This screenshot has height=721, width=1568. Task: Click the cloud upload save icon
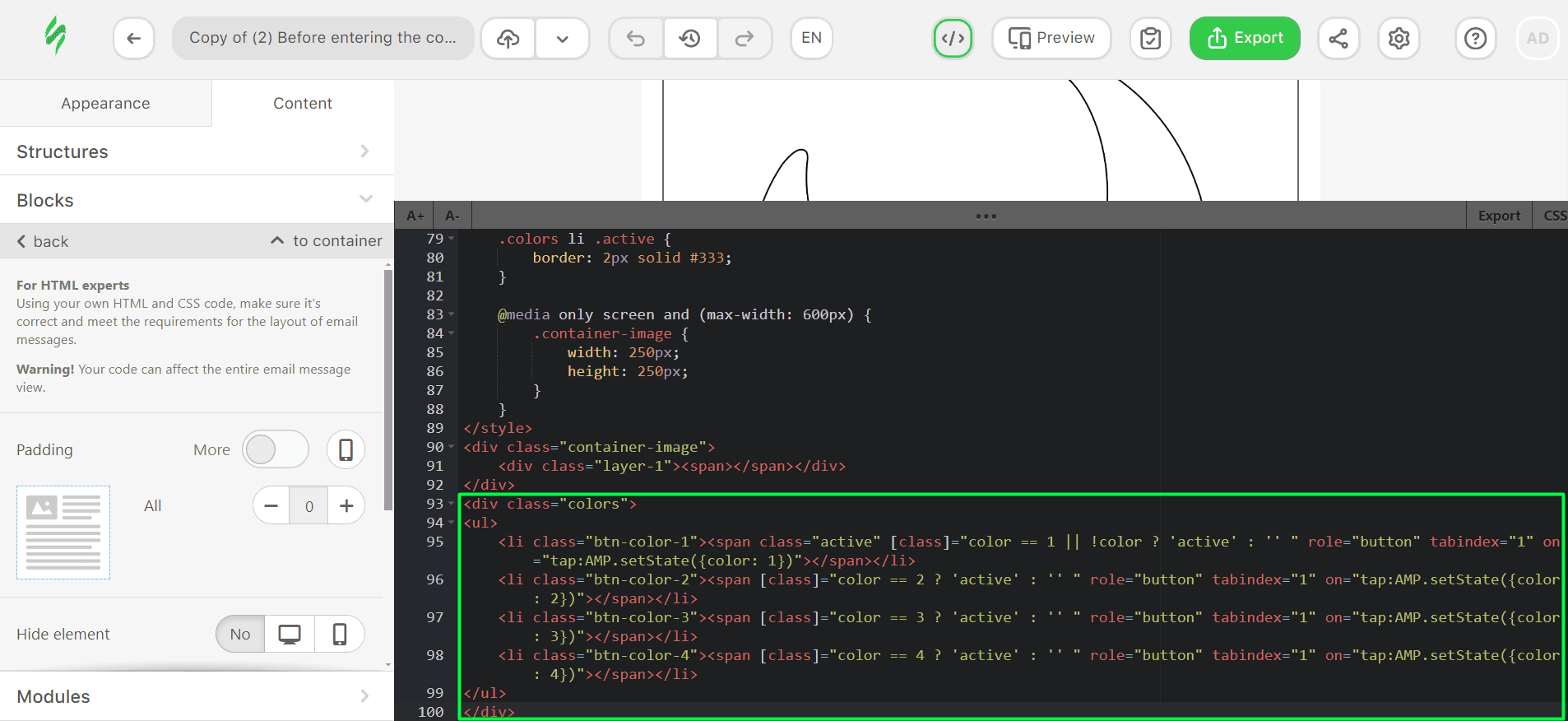[508, 38]
